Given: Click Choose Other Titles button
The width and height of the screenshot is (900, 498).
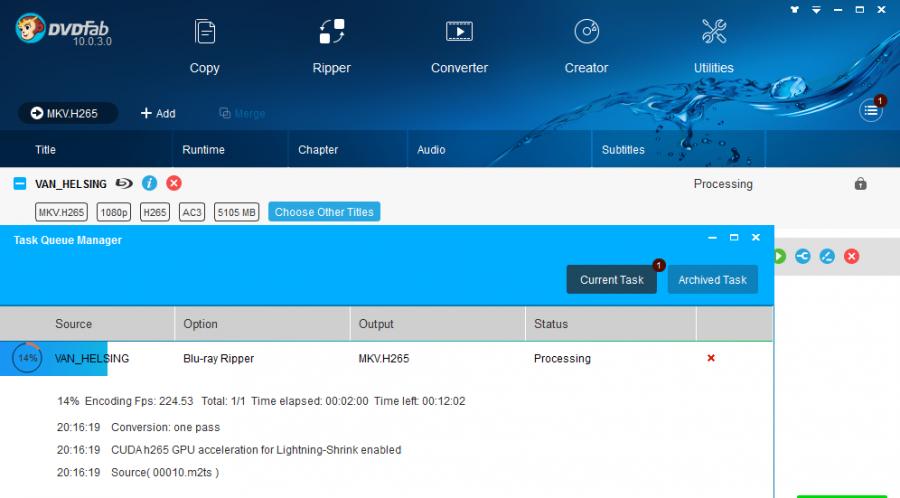Looking at the screenshot, I should tap(324, 212).
